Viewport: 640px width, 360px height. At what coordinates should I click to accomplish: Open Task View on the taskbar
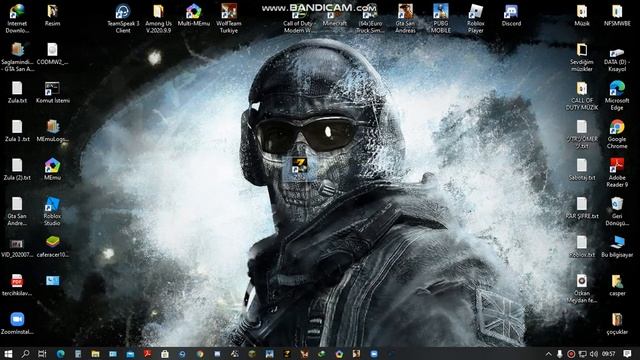(42, 353)
